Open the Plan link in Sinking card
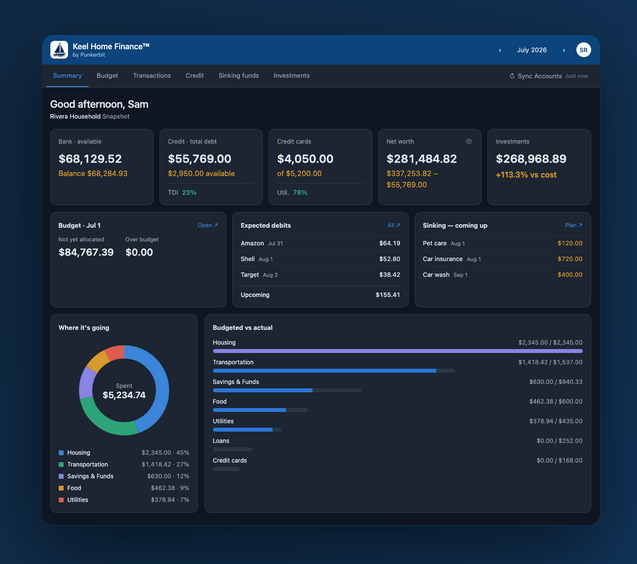This screenshot has height=564, width=637. click(x=573, y=225)
